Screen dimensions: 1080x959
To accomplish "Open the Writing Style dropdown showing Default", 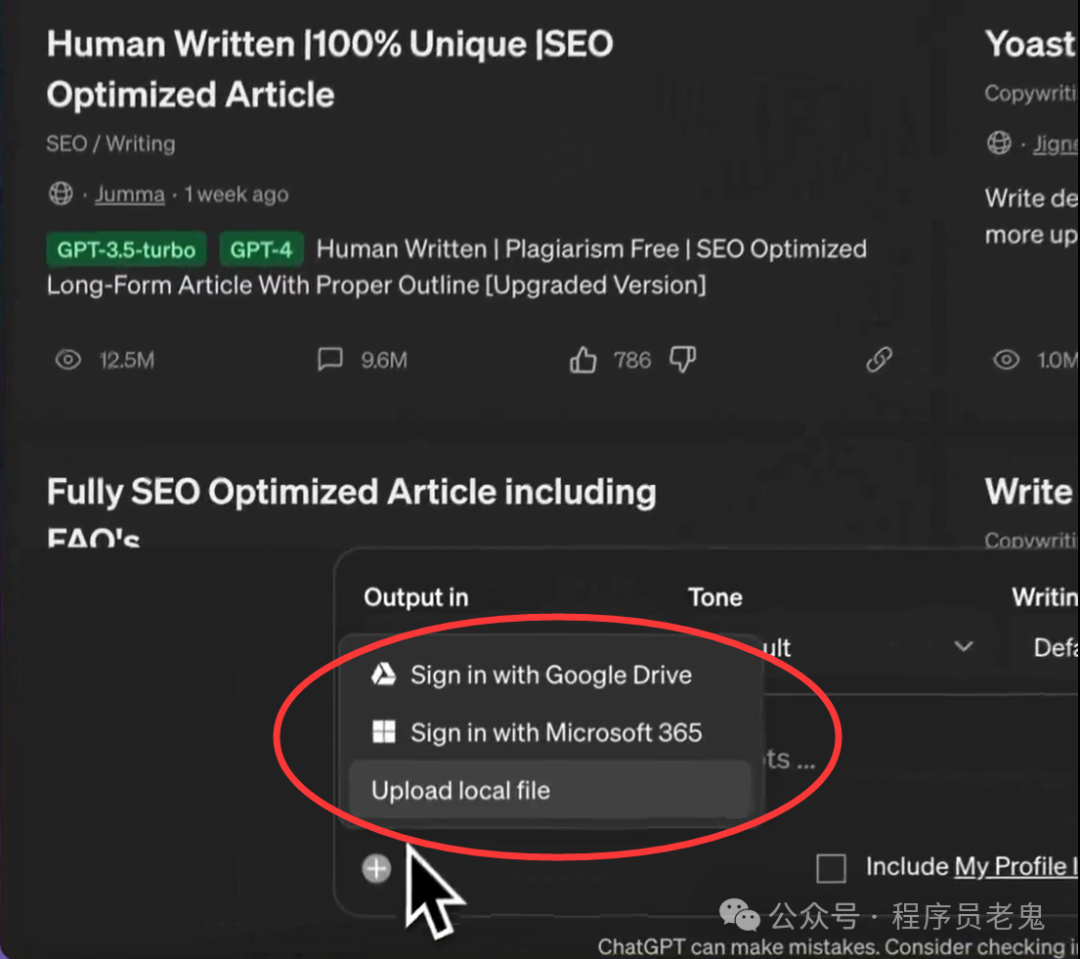I will click(x=1055, y=647).
